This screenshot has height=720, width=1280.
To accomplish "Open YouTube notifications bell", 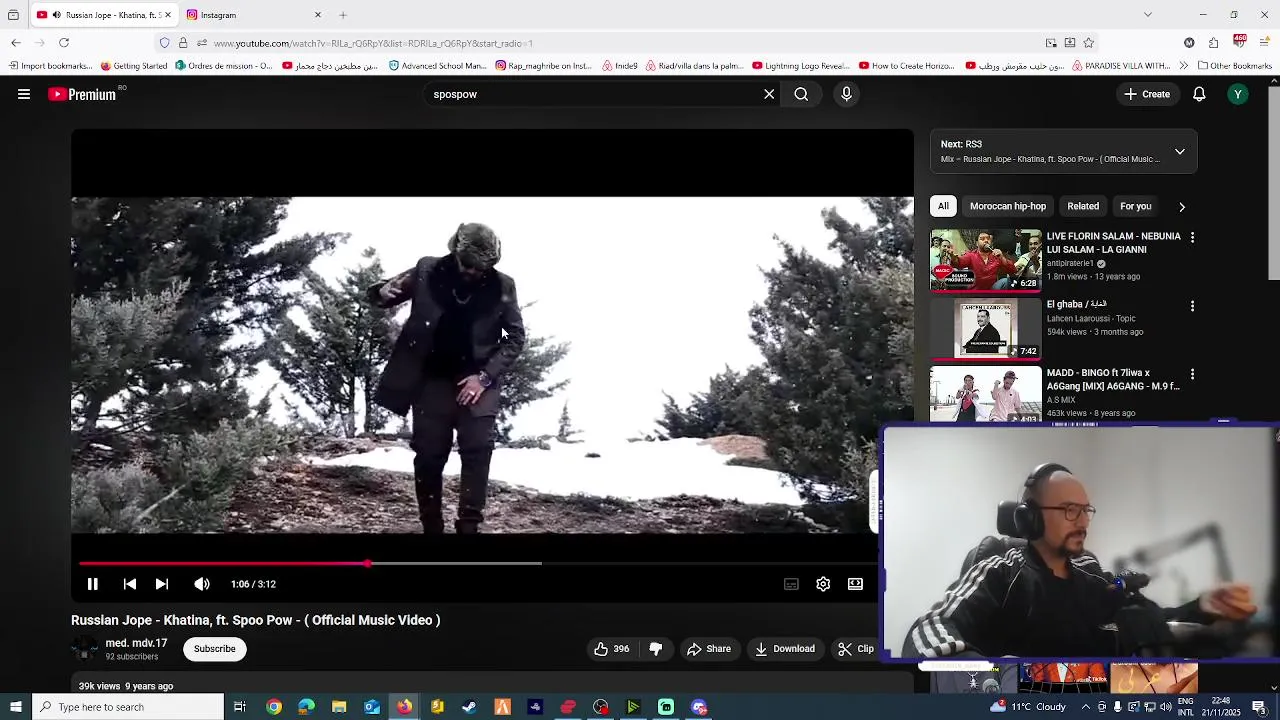I will (1199, 94).
